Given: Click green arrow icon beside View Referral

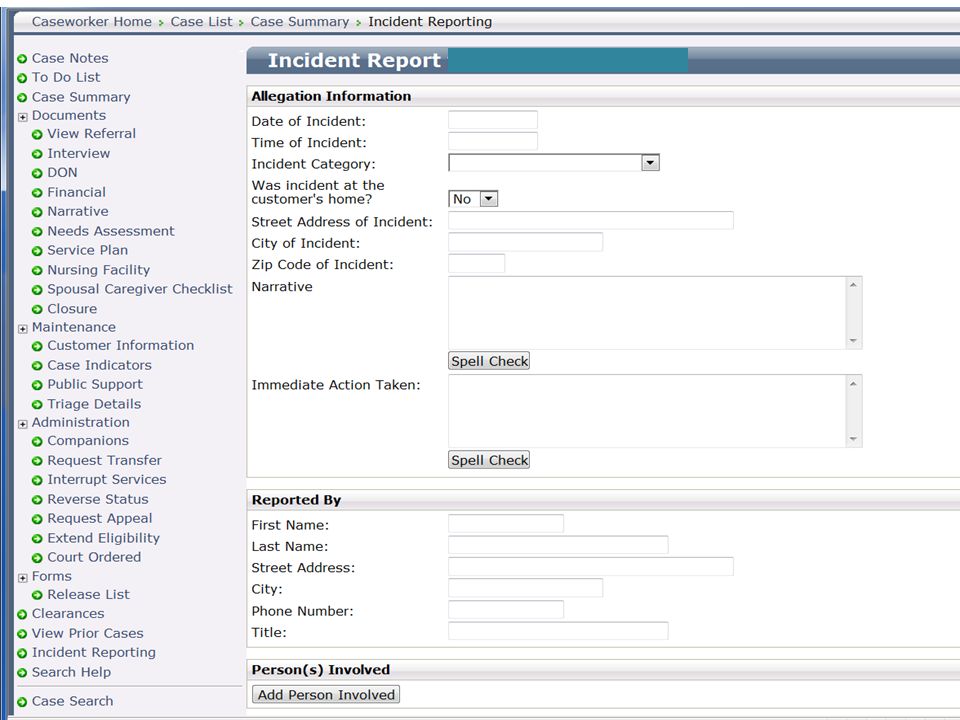Looking at the screenshot, I should tap(37, 135).
